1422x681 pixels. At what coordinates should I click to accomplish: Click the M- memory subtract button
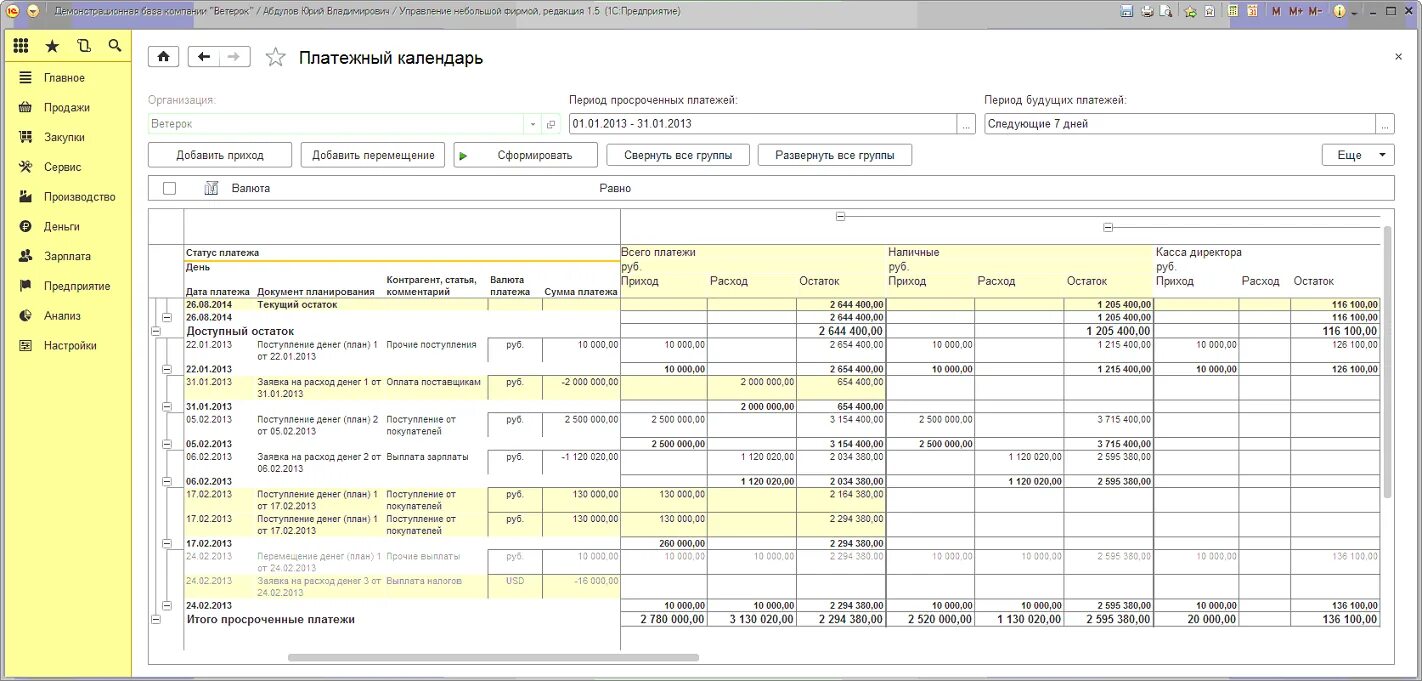click(1316, 11)
